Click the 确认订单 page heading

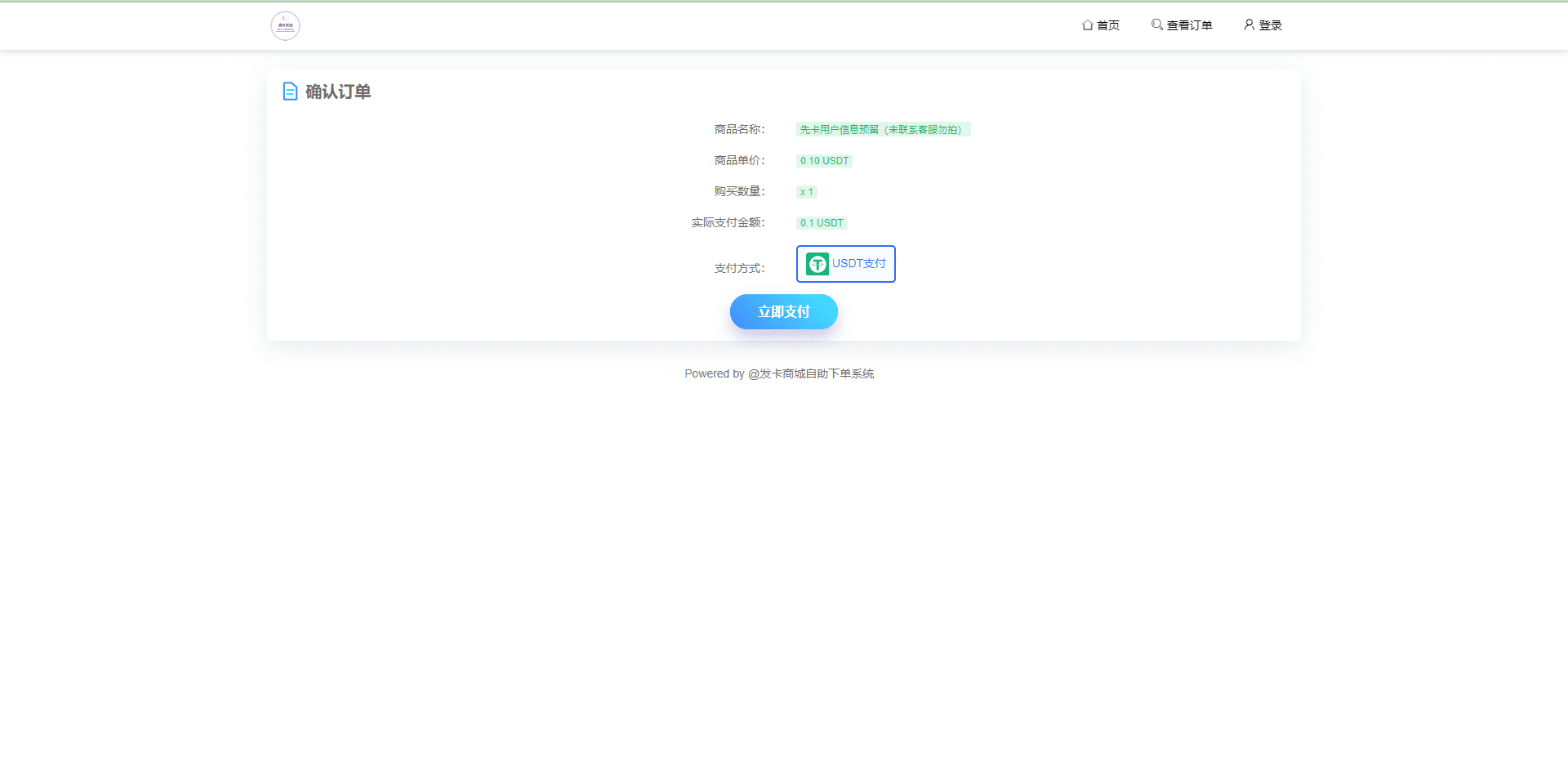click(x=338, y=92)
